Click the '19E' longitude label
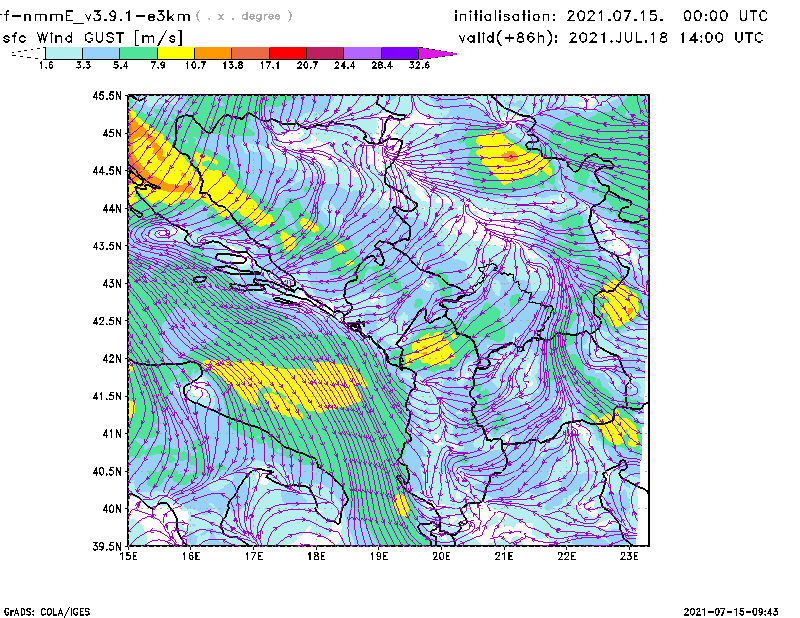 [x=379, y=556]
